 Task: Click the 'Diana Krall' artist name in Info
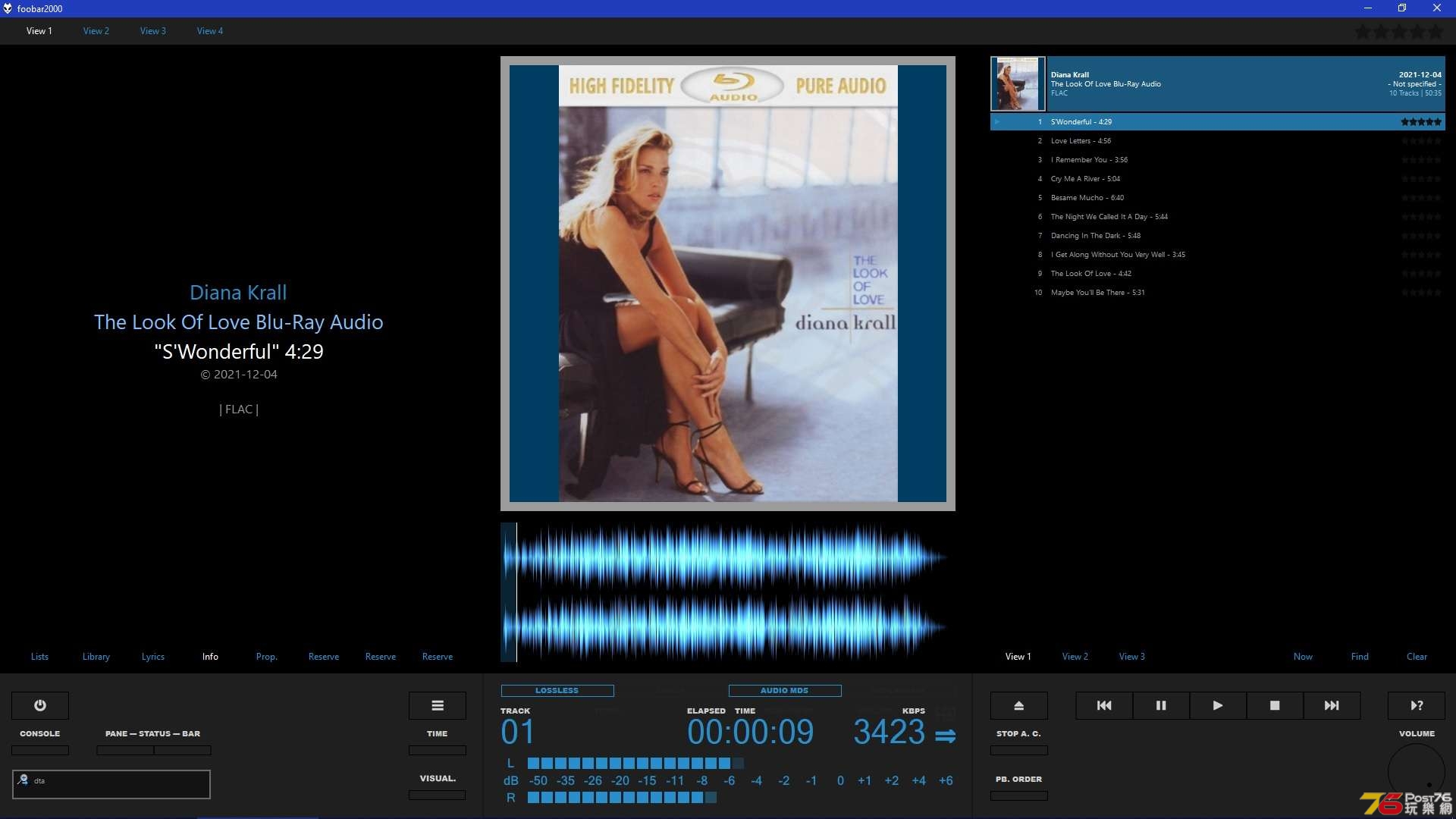point(238,293)
